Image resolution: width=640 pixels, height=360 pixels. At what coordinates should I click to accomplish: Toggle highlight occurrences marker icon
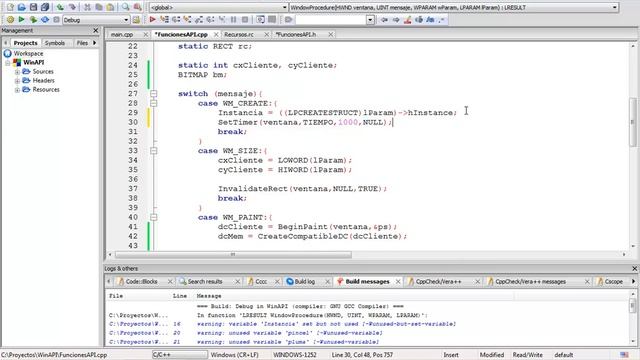[407, 20]
